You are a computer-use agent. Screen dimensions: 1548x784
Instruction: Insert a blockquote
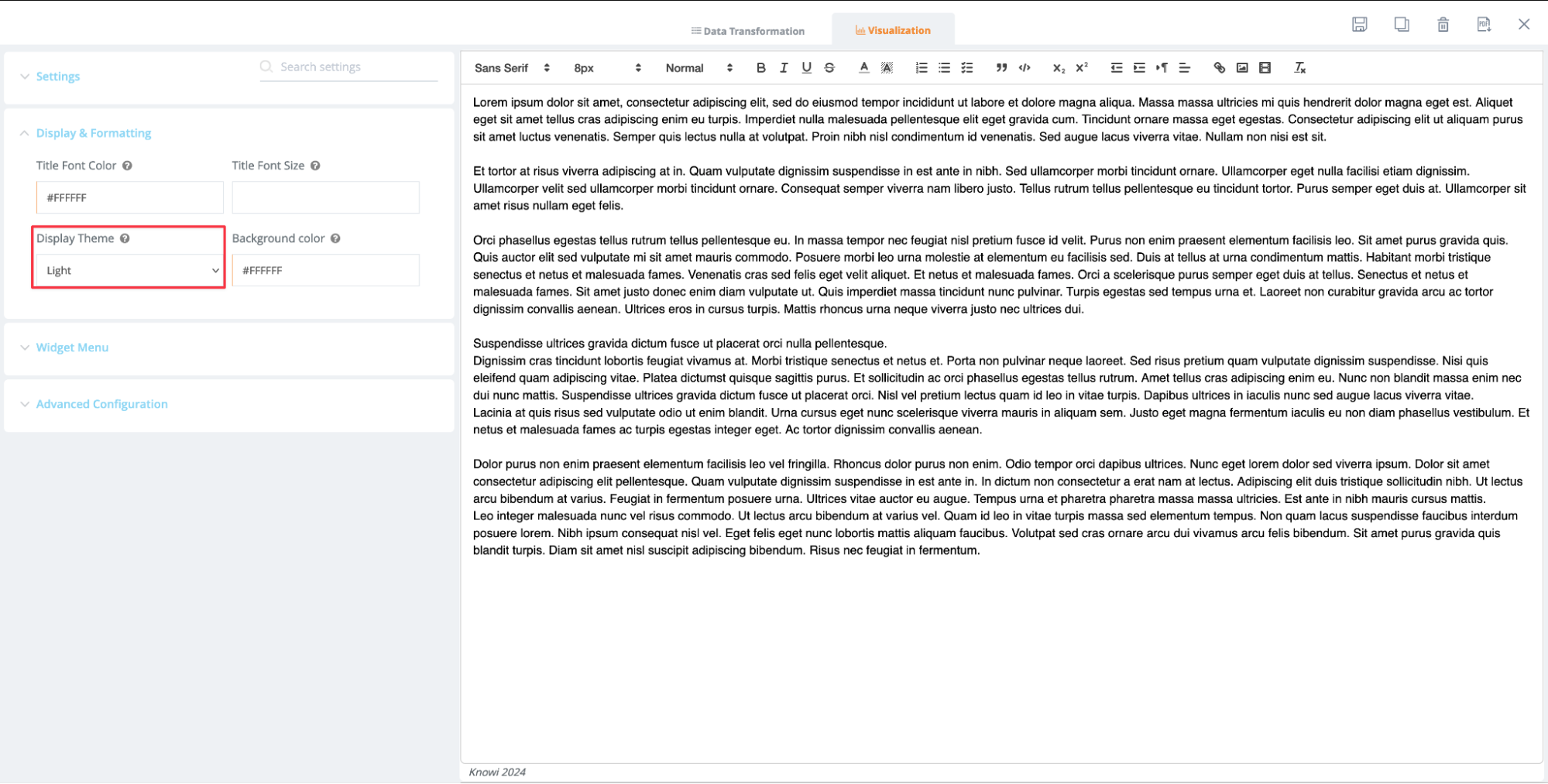pyautogui.click(x=1001, y=68)
